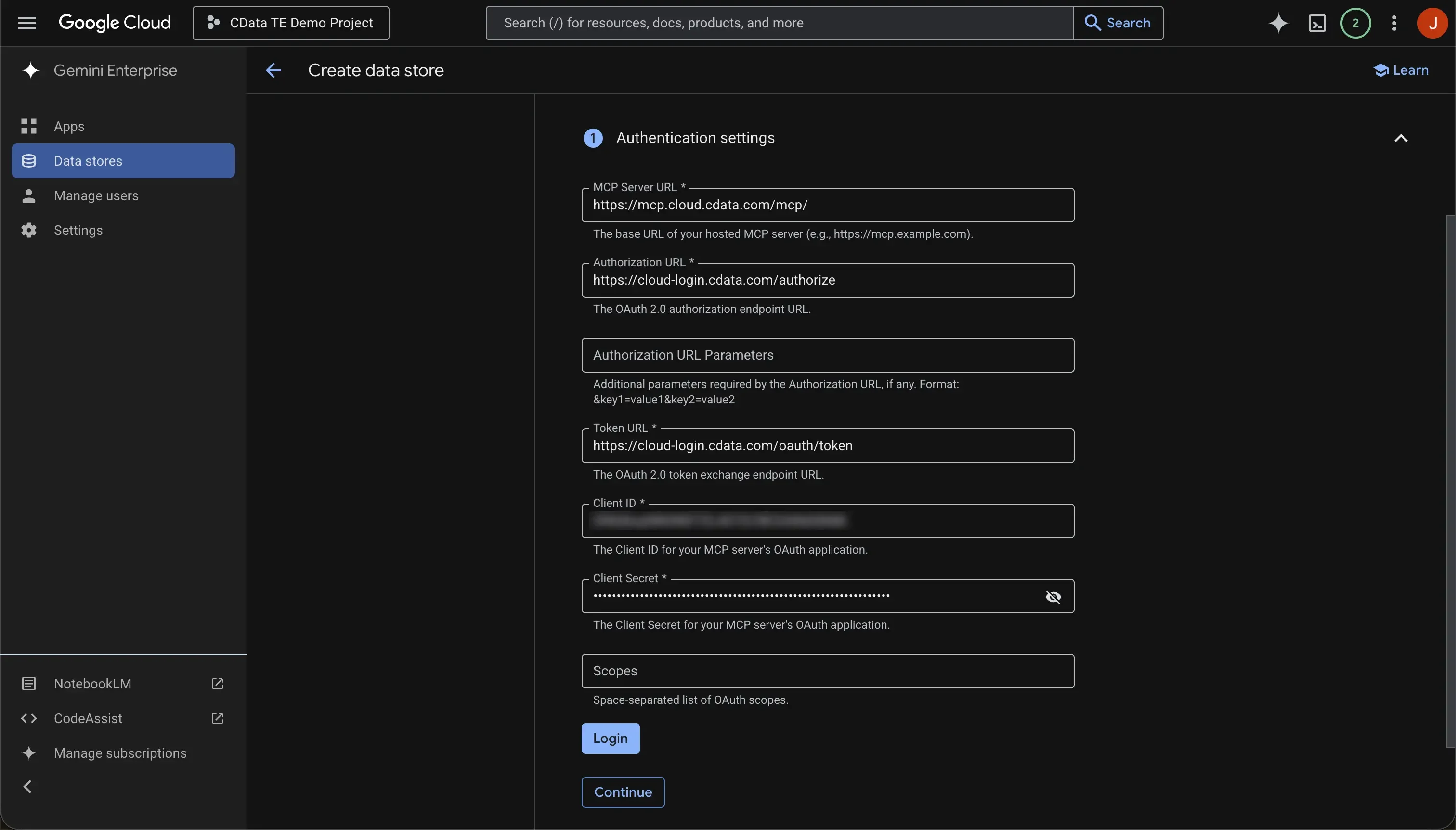Click the NotebookLM notebook icon
The image size is (1456, 830).
click(x=28, y=684)
